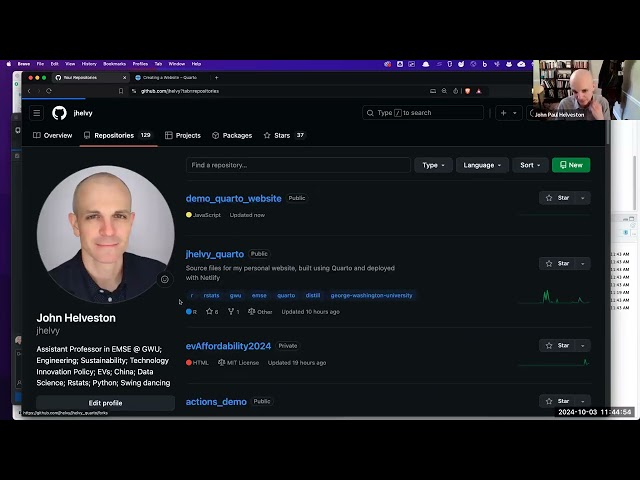Screen dimensions: 640x480
Task: Bookmark the page with the bookmark icon
Action: tap(121, 91)
